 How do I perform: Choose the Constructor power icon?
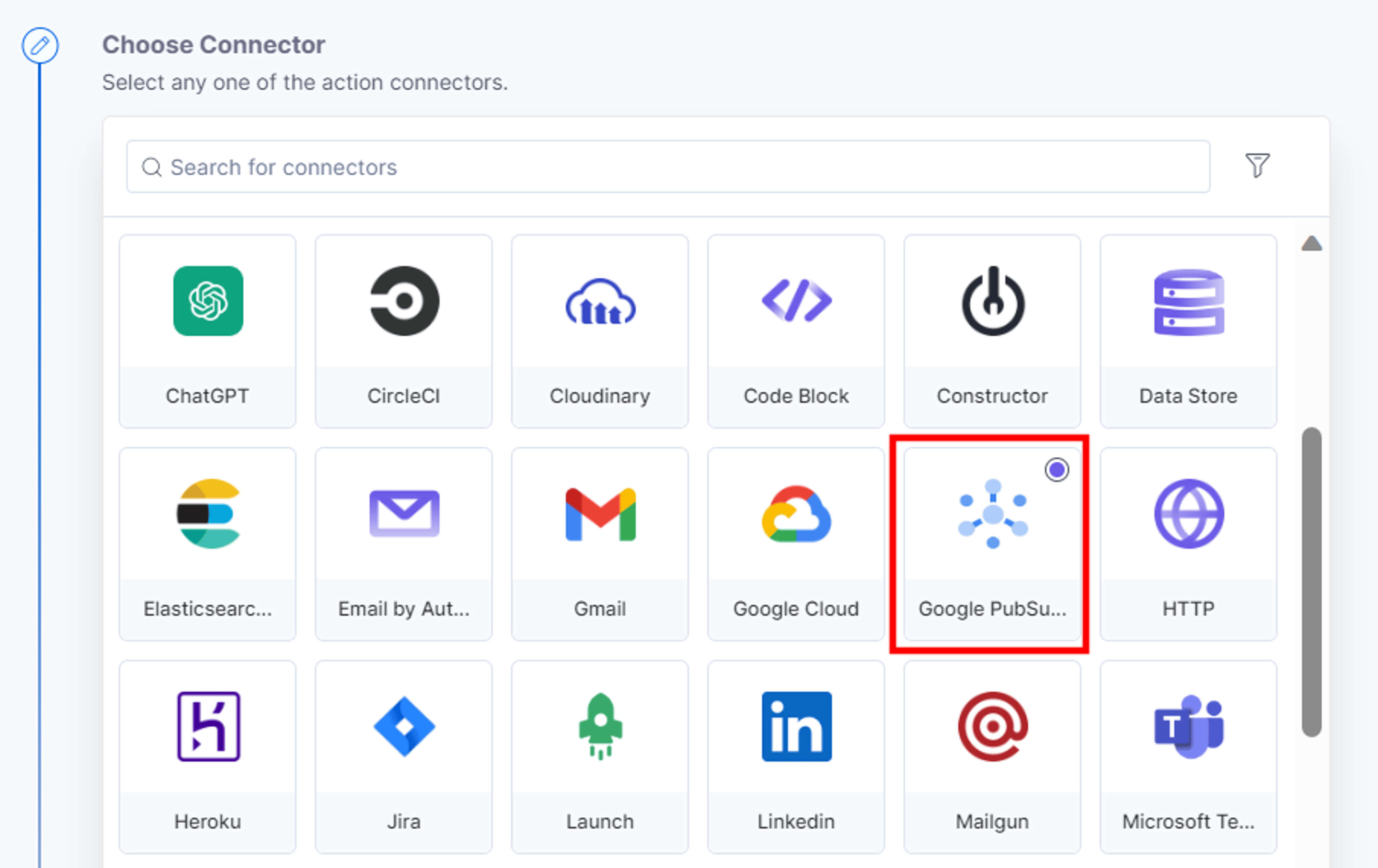point(993,301)
